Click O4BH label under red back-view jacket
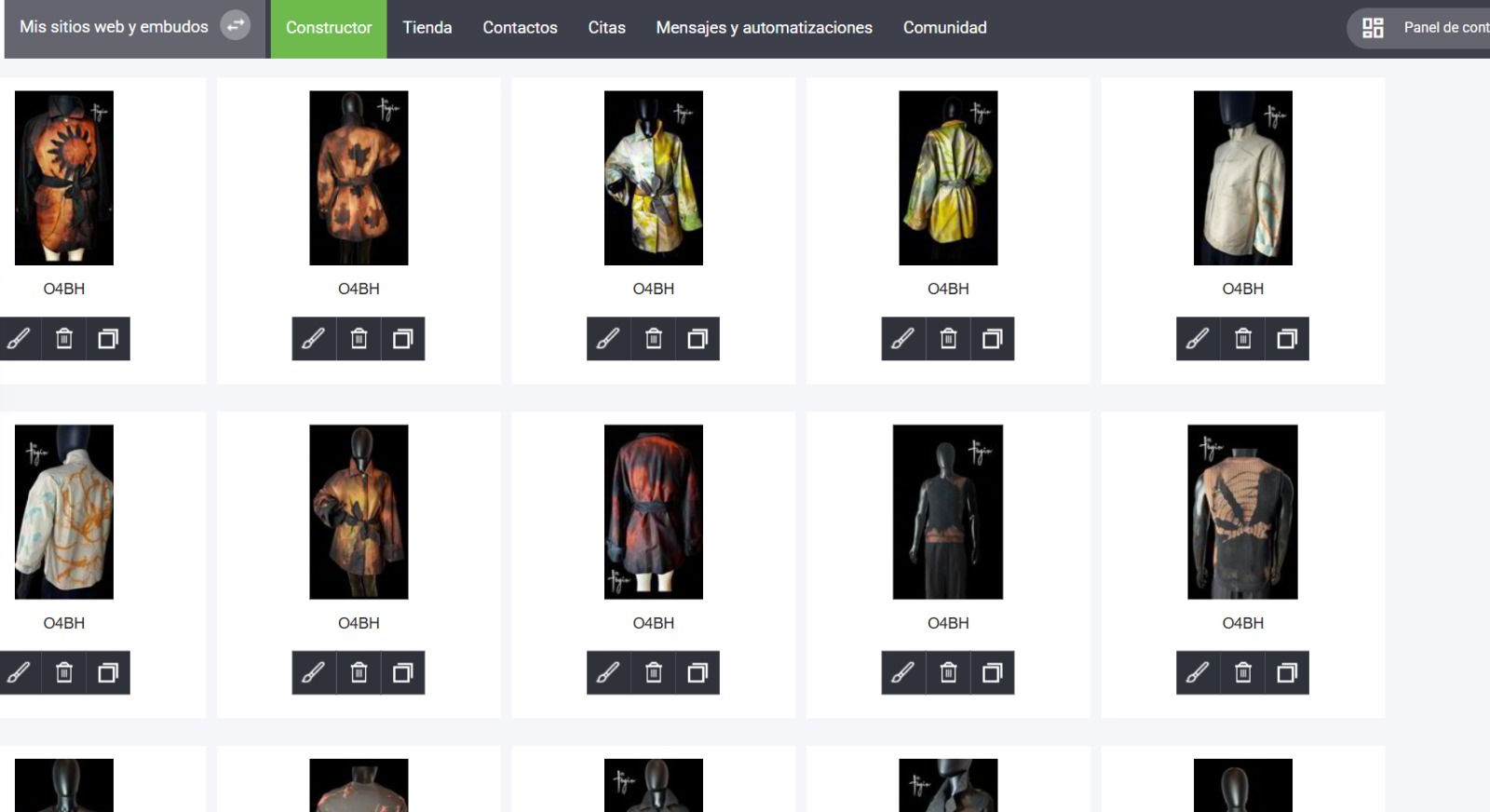Image resolution: width=1490 pixels, height=812 pixels. 654,623
